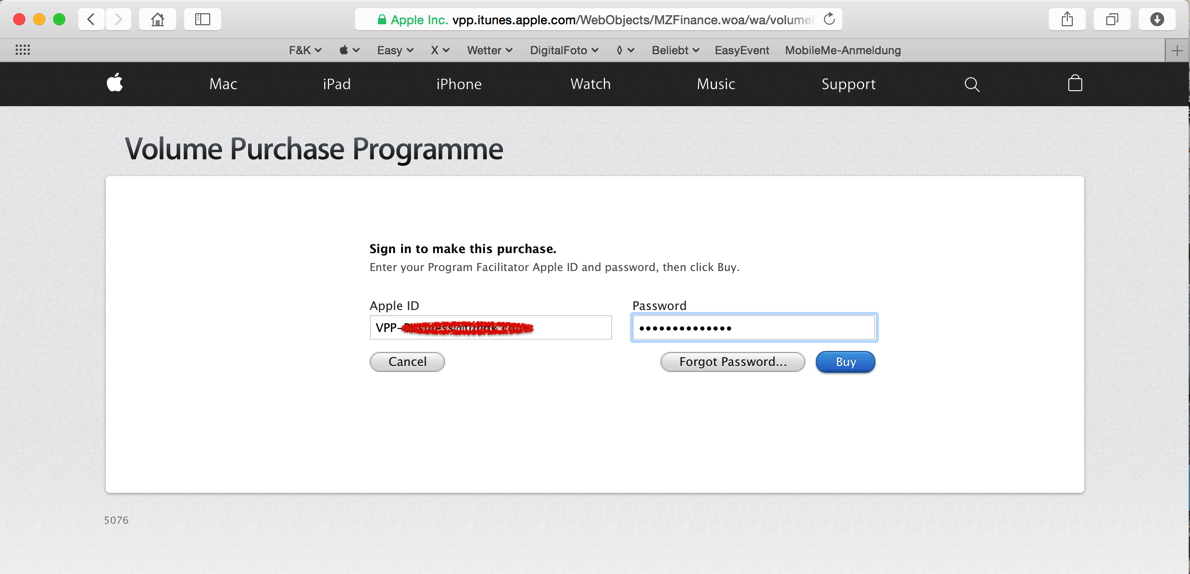Viewport: 1190px width, 574px height.
Task: Open the Music section
Action: (716, 84)
